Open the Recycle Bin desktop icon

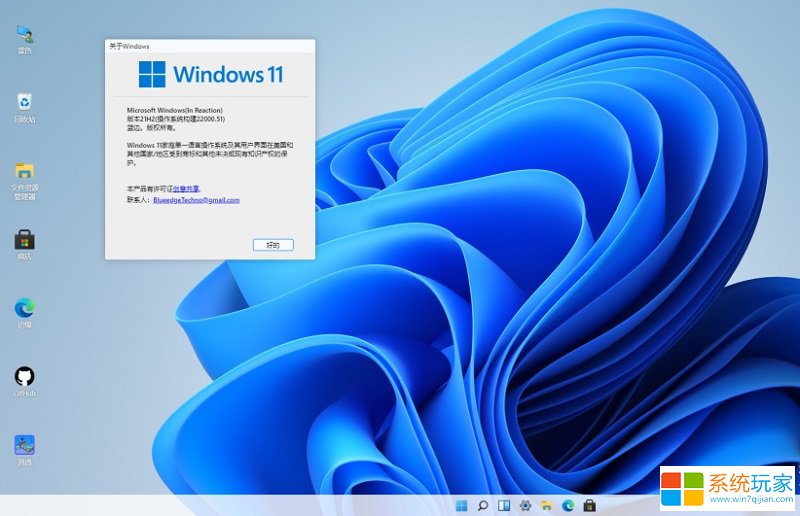[x=24, y=108]
